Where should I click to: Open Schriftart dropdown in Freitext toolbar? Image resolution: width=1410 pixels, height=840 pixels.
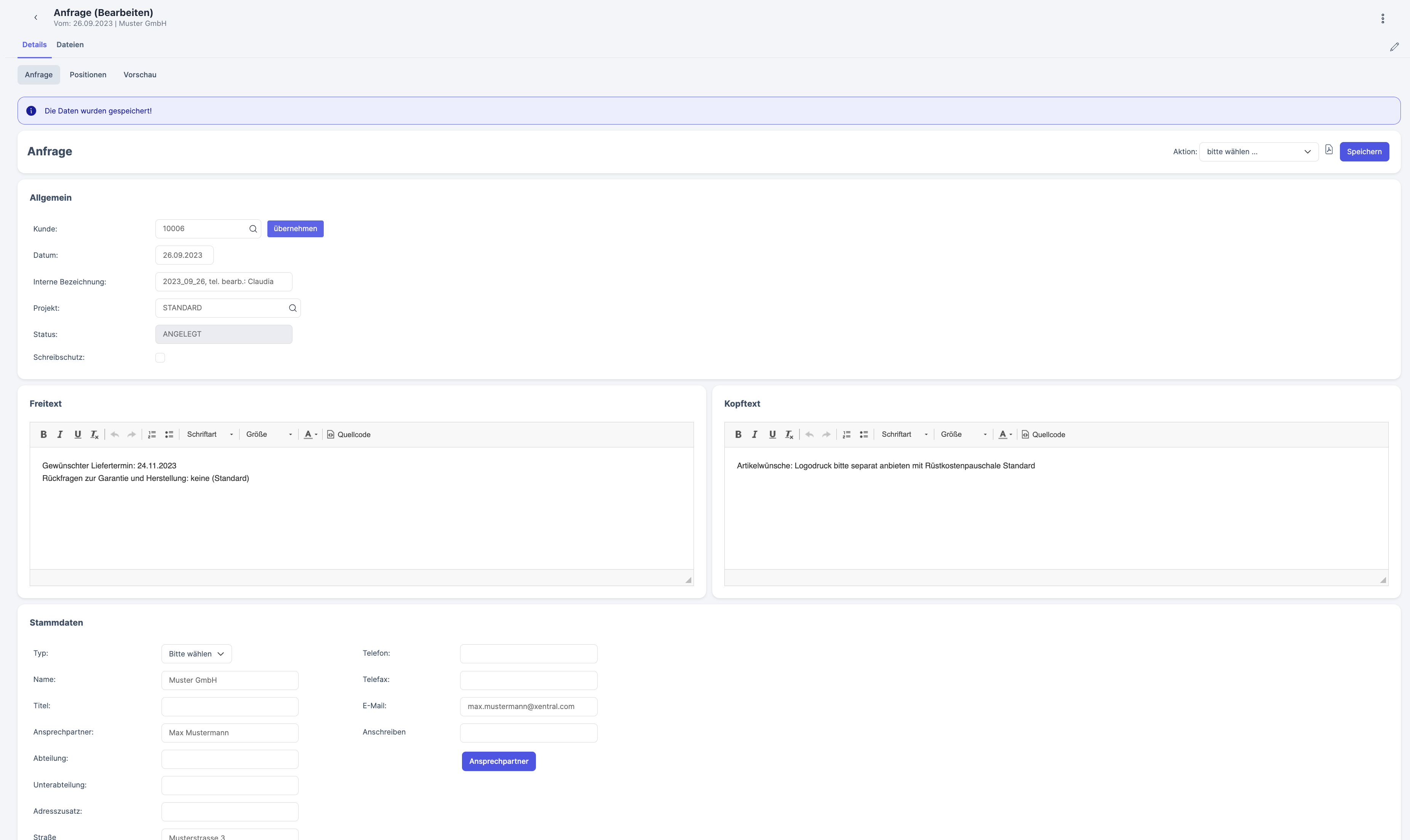[x=209, y=434]
